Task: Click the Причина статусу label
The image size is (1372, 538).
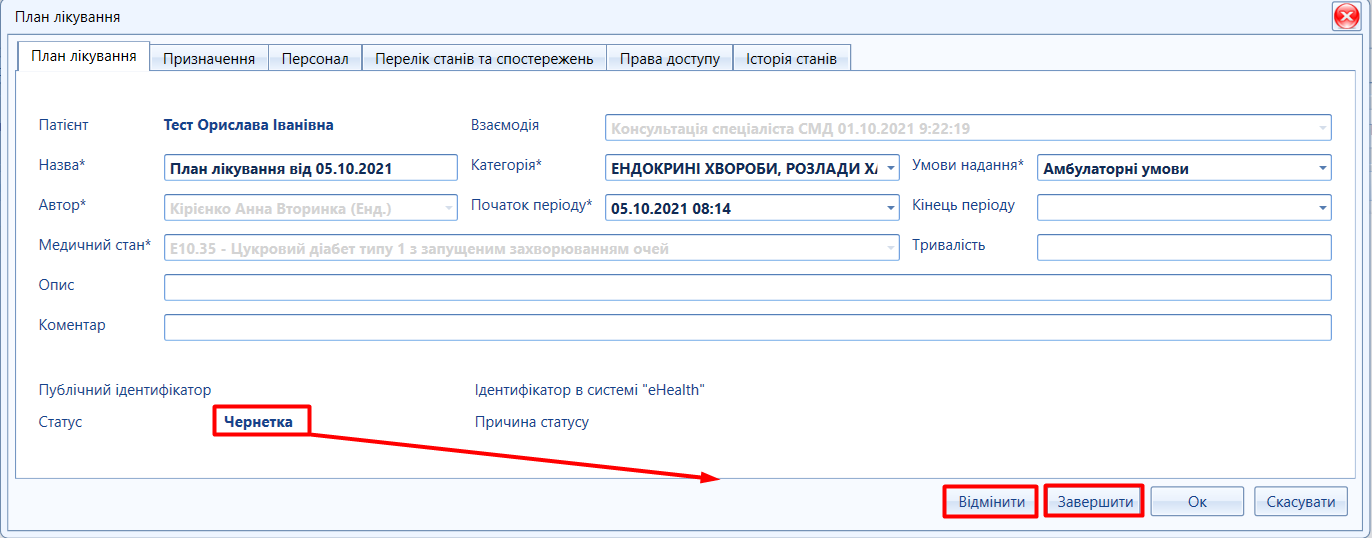Action: tap(532, 422)
